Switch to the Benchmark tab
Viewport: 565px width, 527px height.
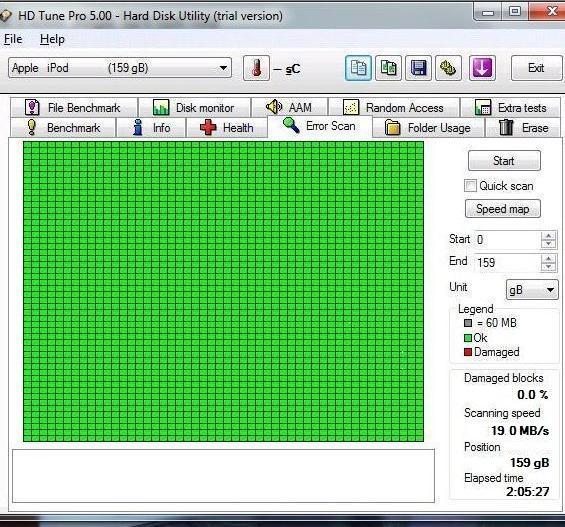pos(64,128)
